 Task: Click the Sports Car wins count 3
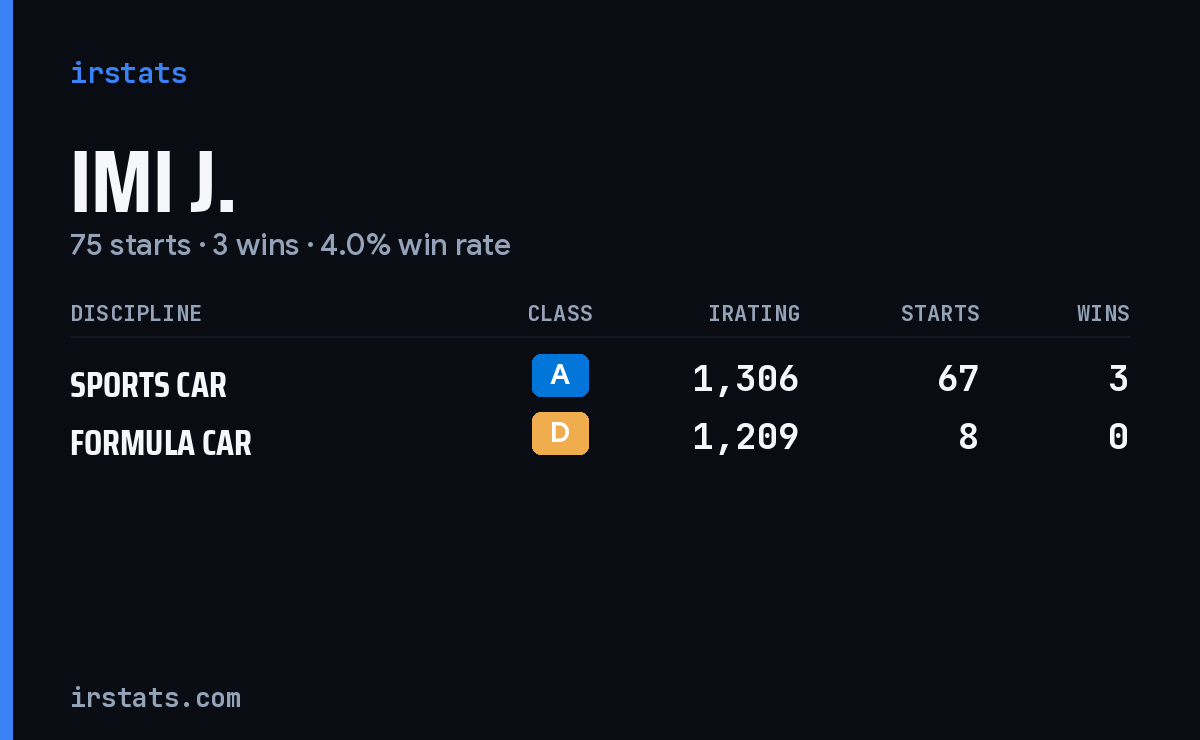pyautogui.click(x=1119, y=379)
